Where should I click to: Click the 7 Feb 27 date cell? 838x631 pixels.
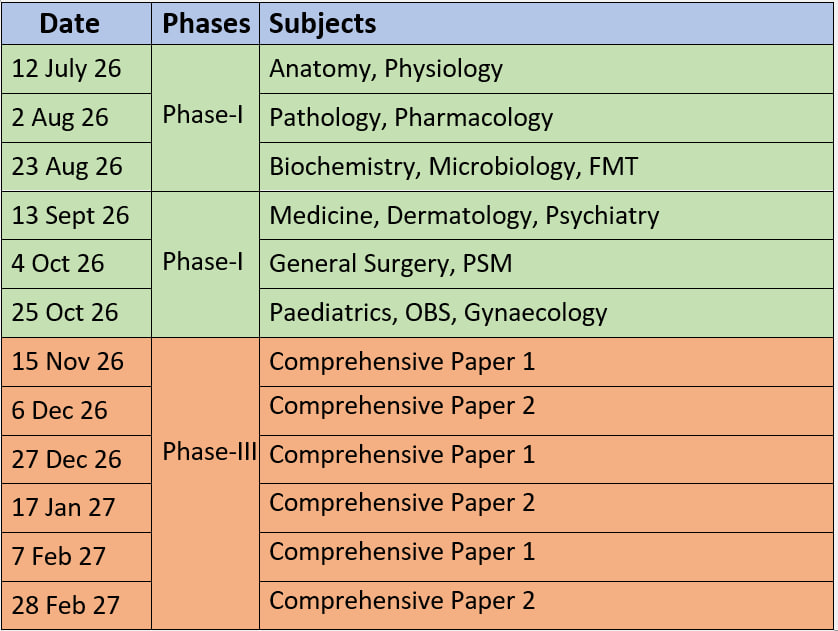pyautogui.click(x=76, y=557)
